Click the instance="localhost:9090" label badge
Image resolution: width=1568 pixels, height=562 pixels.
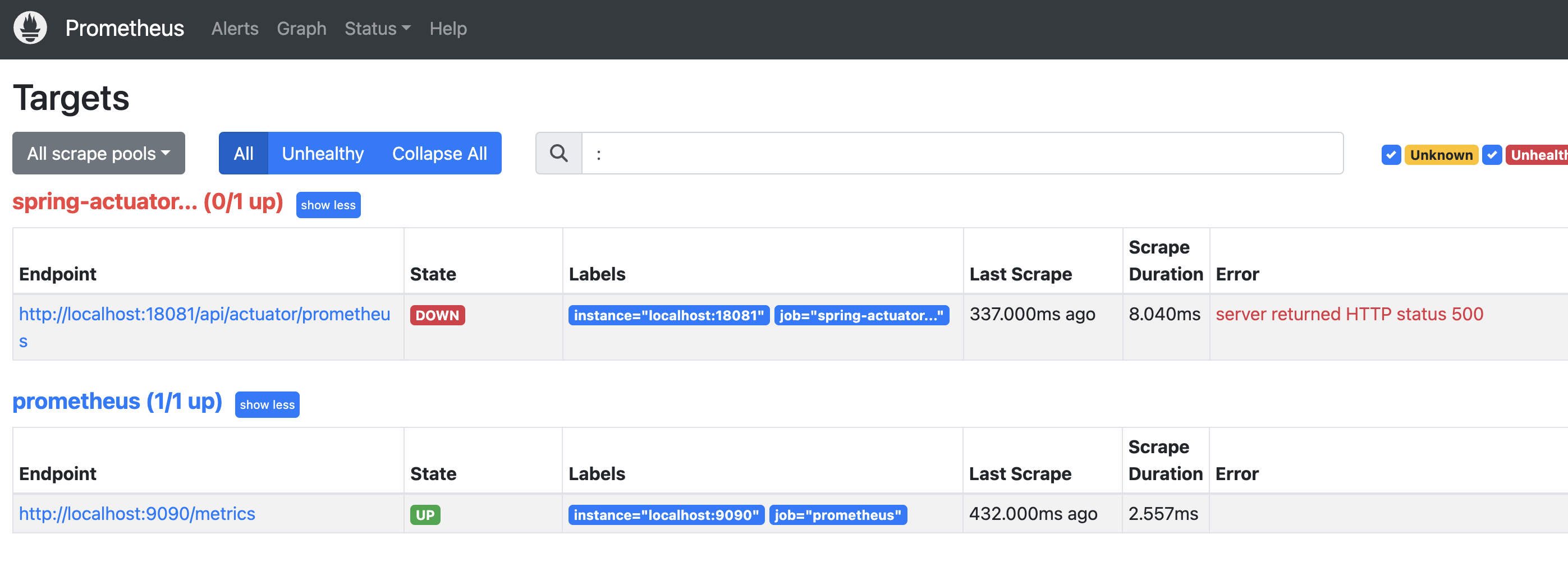tap(666, 515)
